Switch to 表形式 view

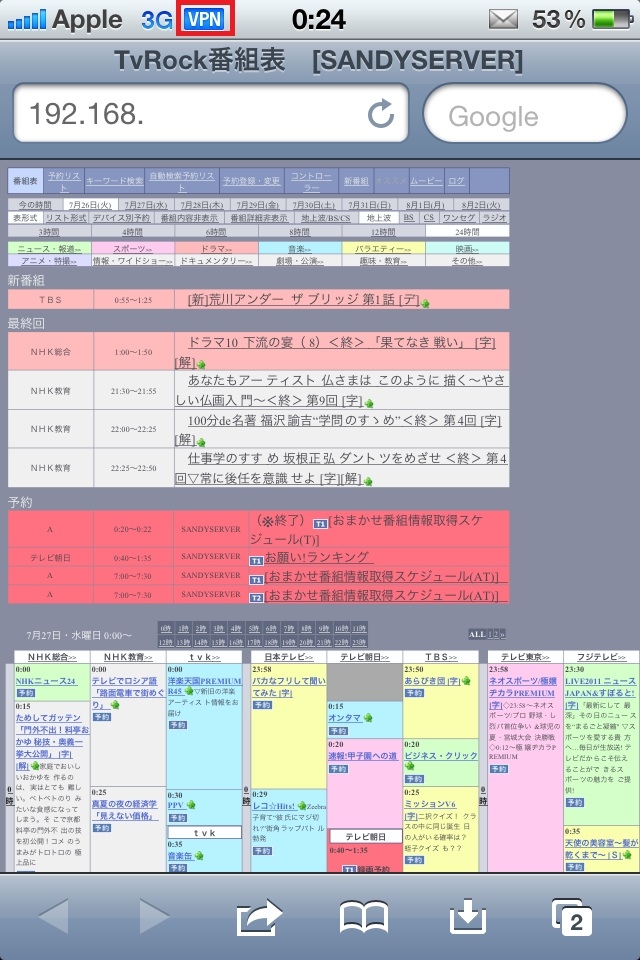25,218
